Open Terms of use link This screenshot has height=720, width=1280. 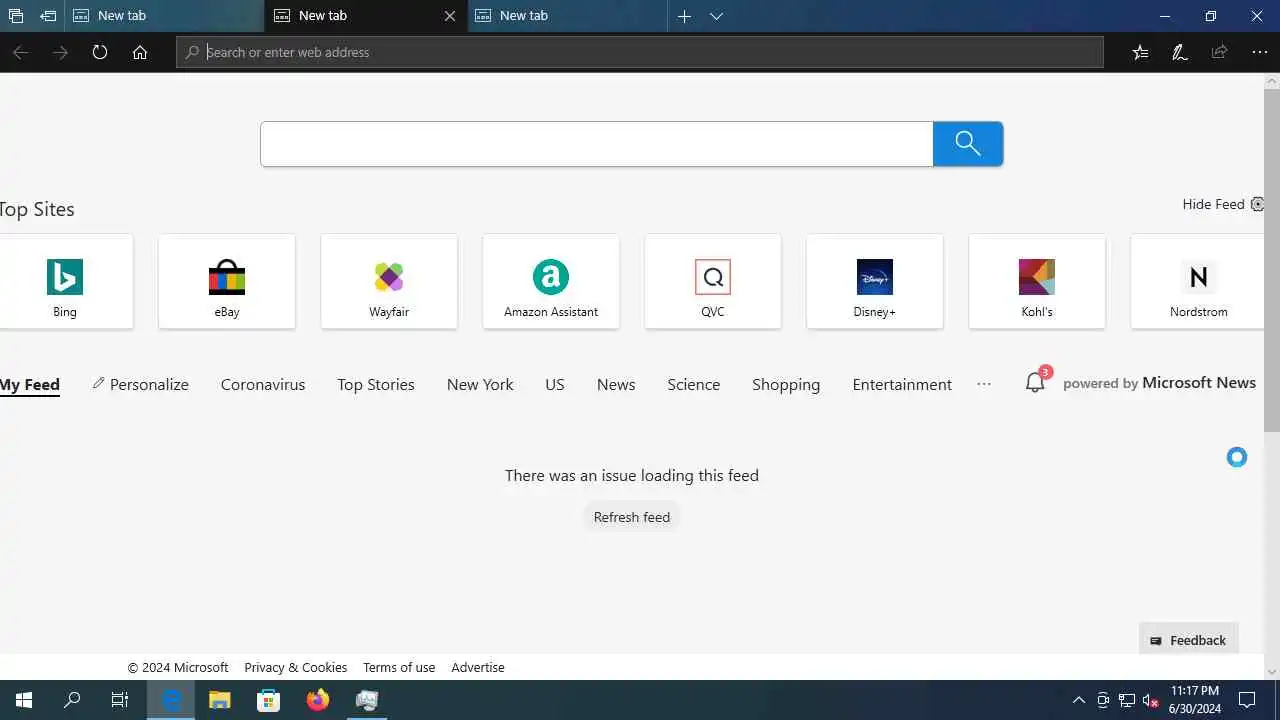coord(399,667)
